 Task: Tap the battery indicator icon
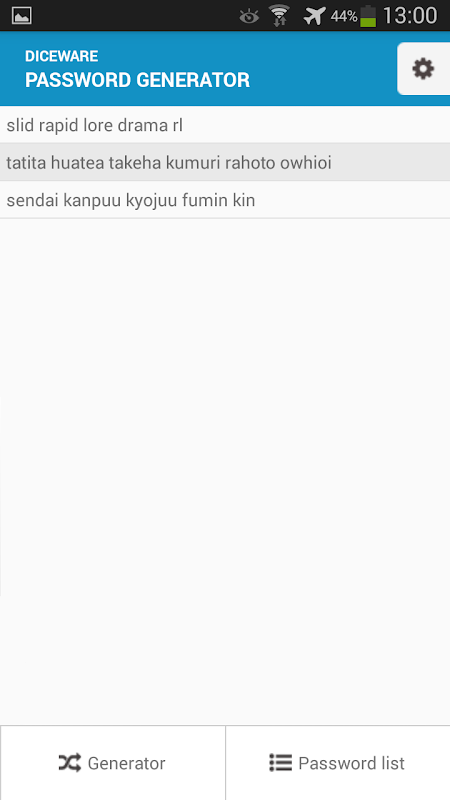368,16
